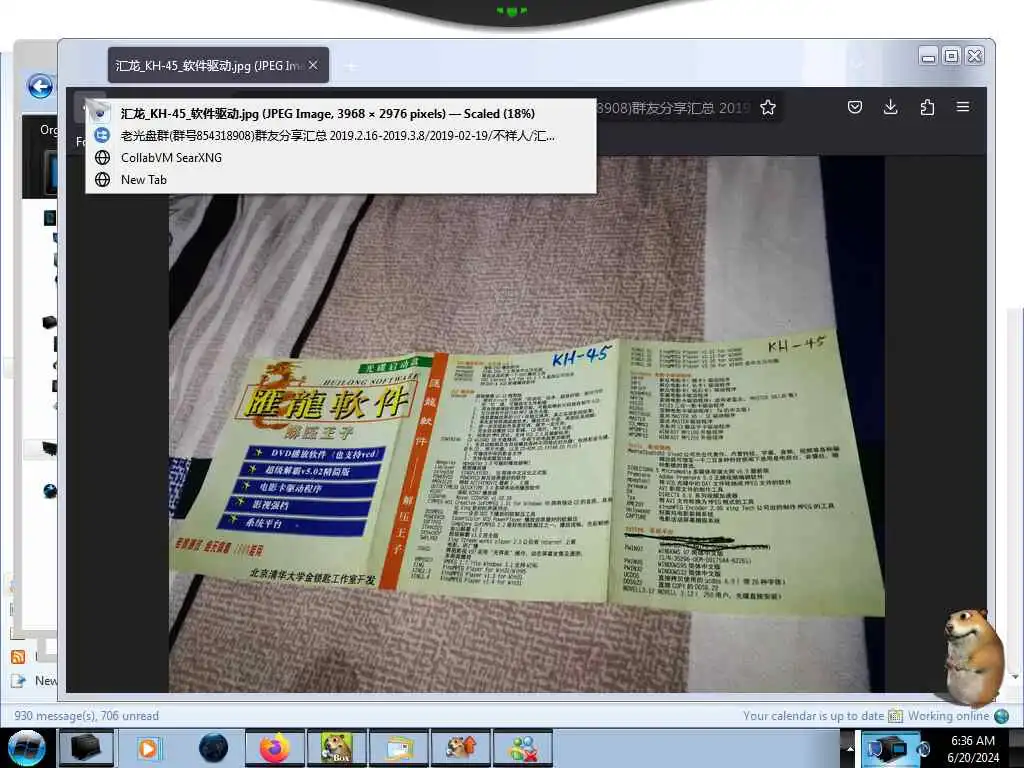This screenshot has width=1024, height=768.
Task: Close the 汇龙_KH-45 JPEG tab
Action: coord(313,65)
